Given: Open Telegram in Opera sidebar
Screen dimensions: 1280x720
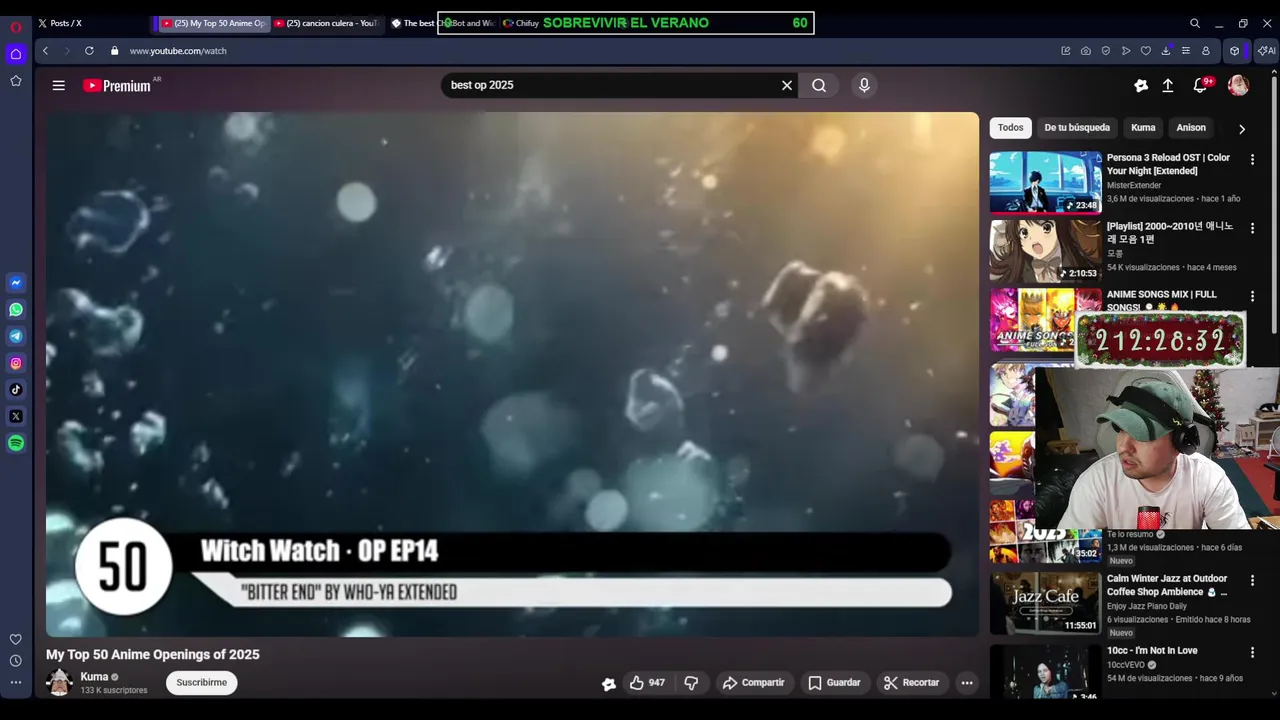Looking at the screenshot, I should (16, 336).
